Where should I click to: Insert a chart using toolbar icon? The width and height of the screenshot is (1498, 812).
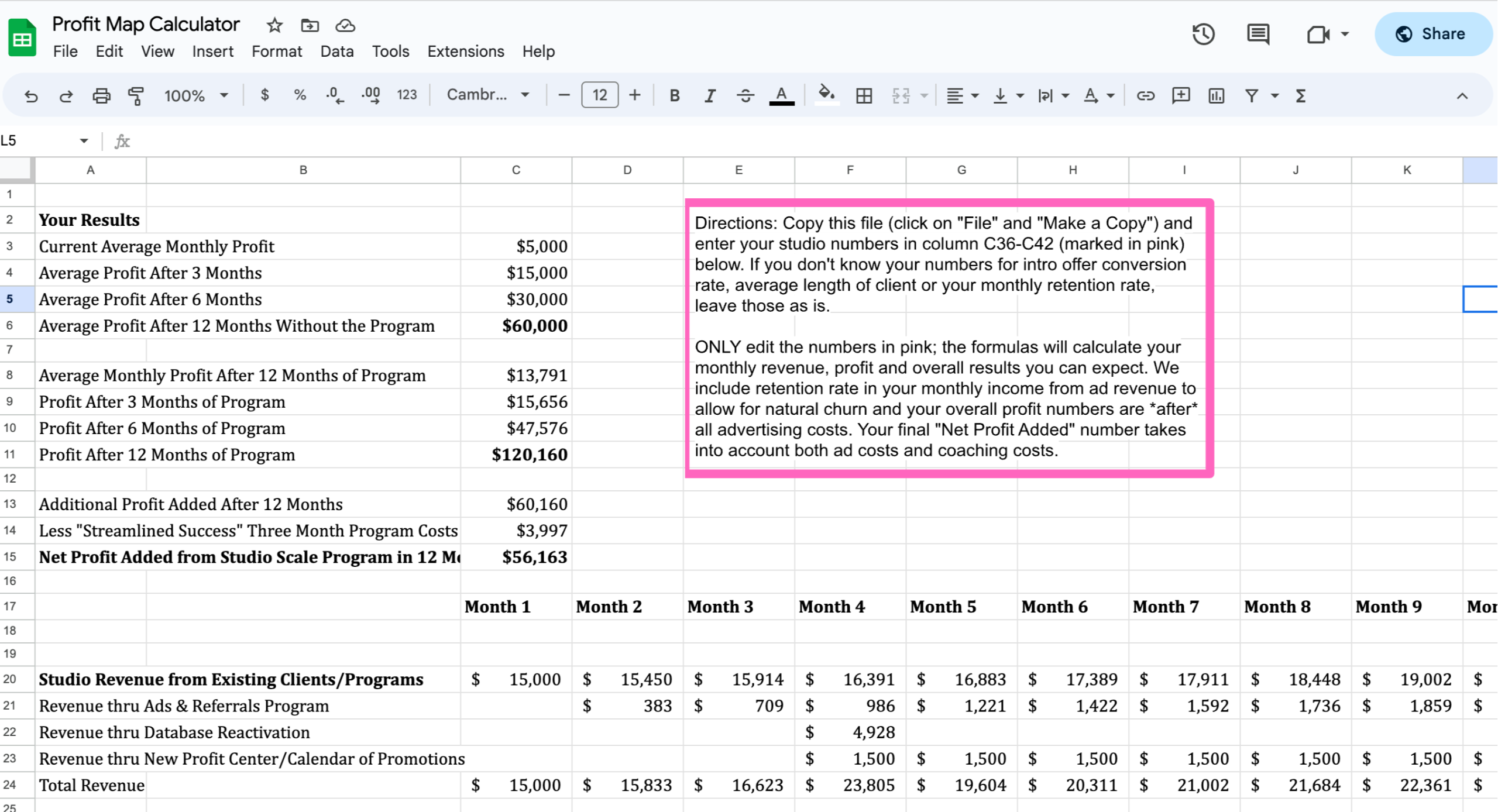click(1216, 95)
